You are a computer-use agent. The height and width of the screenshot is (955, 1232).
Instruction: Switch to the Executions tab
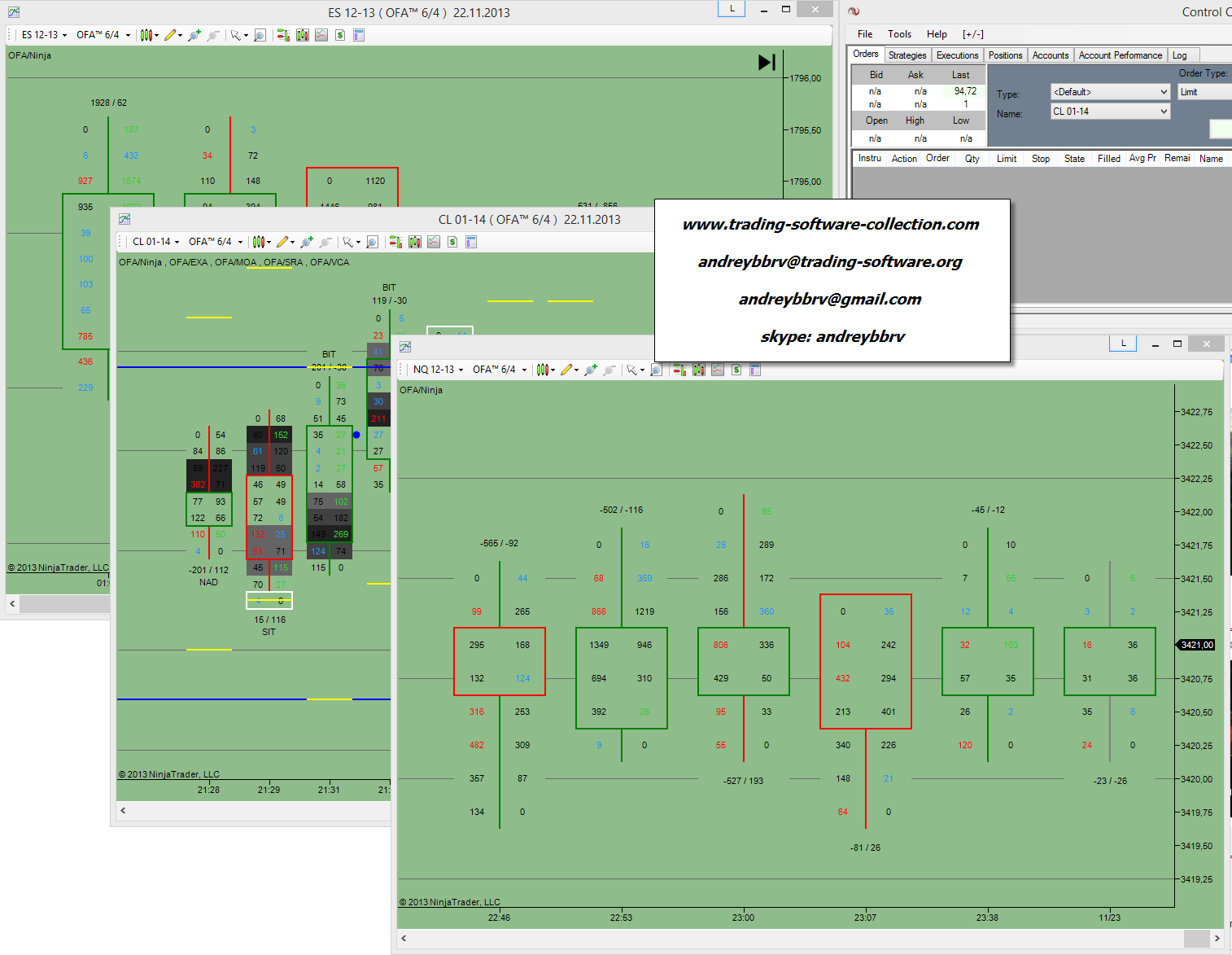[x=957, y=55]
